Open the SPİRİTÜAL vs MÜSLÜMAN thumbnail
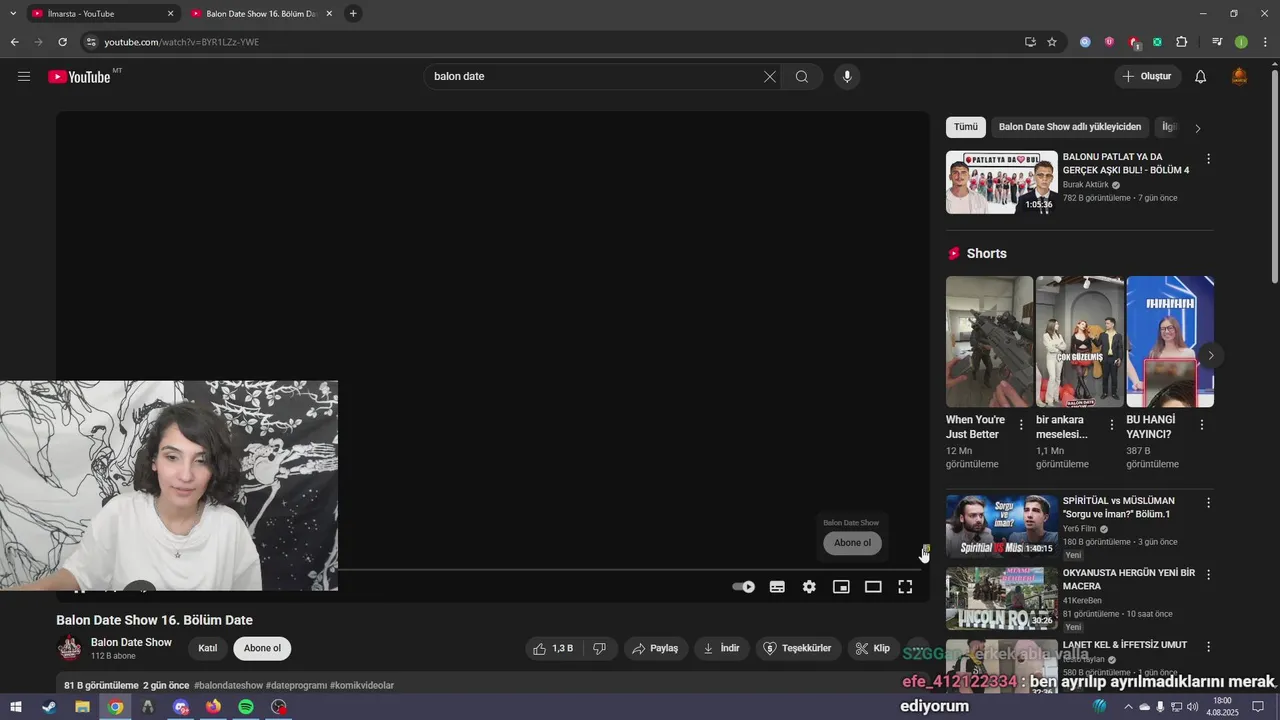 (x=1001, y=526)
